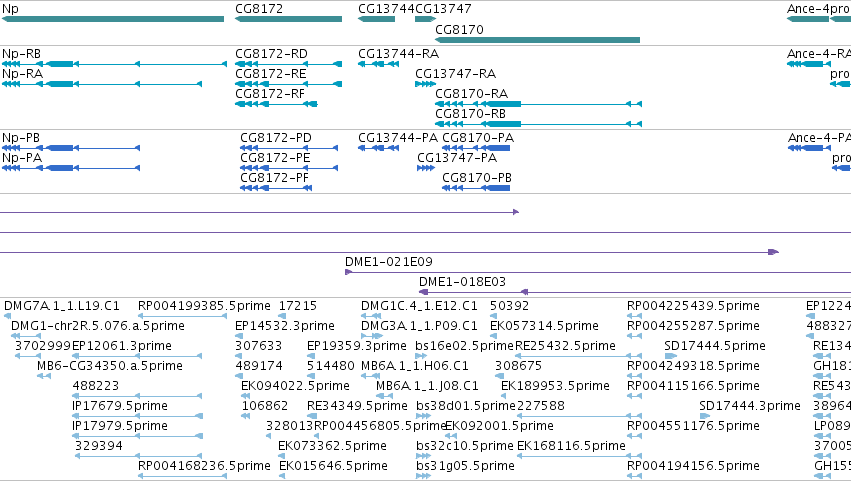This screenshot has width=851, height=481.
Task: Select EST label RP004199385.5prime
Action: [204, 306]
